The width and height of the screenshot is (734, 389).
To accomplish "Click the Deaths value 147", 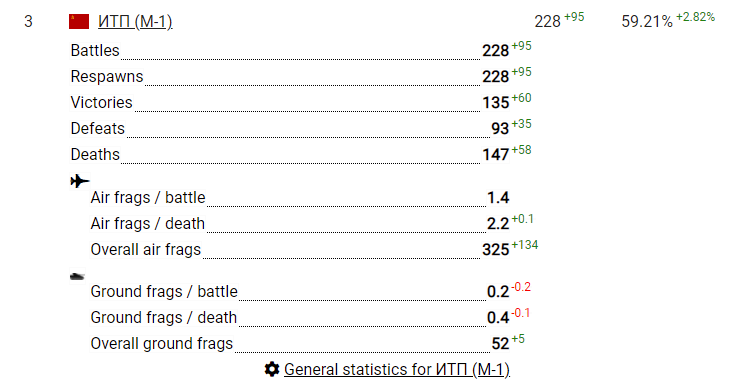I will coord(495,154).
